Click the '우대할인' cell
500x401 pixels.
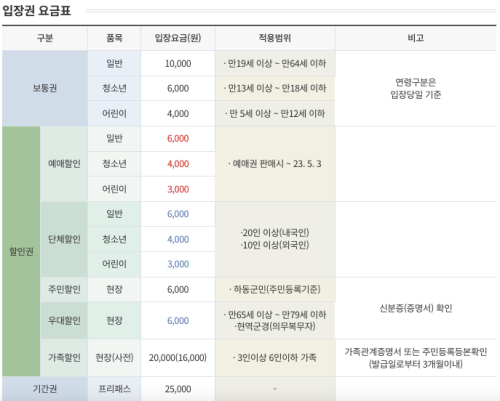[64, 320]
